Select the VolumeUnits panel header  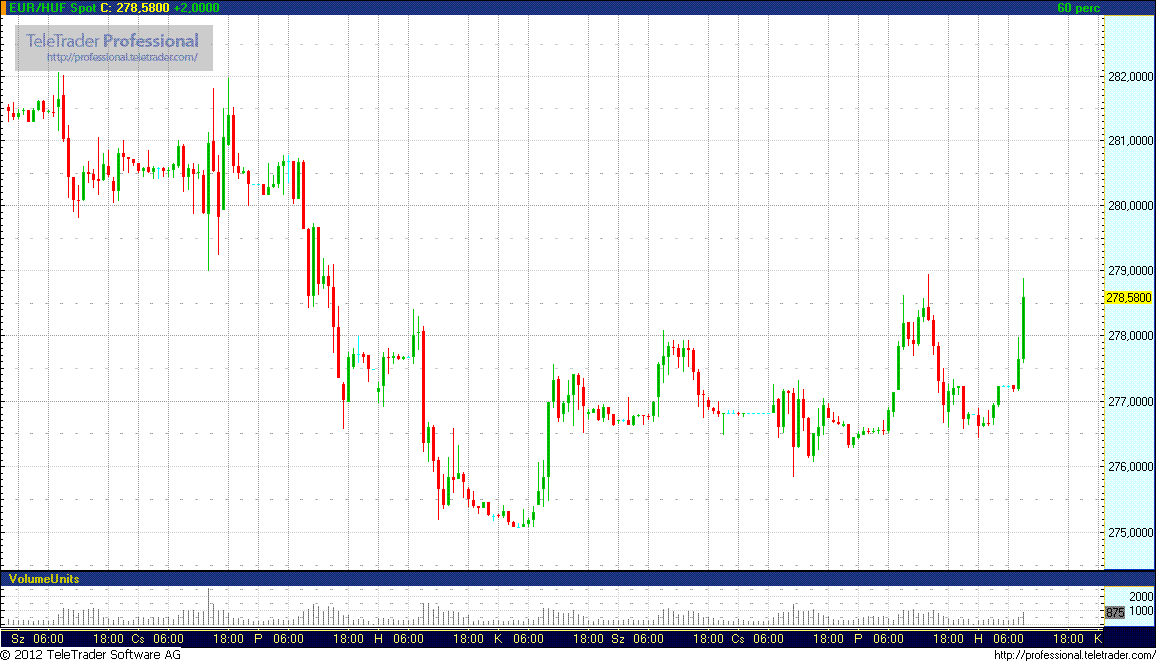point(43,579)
